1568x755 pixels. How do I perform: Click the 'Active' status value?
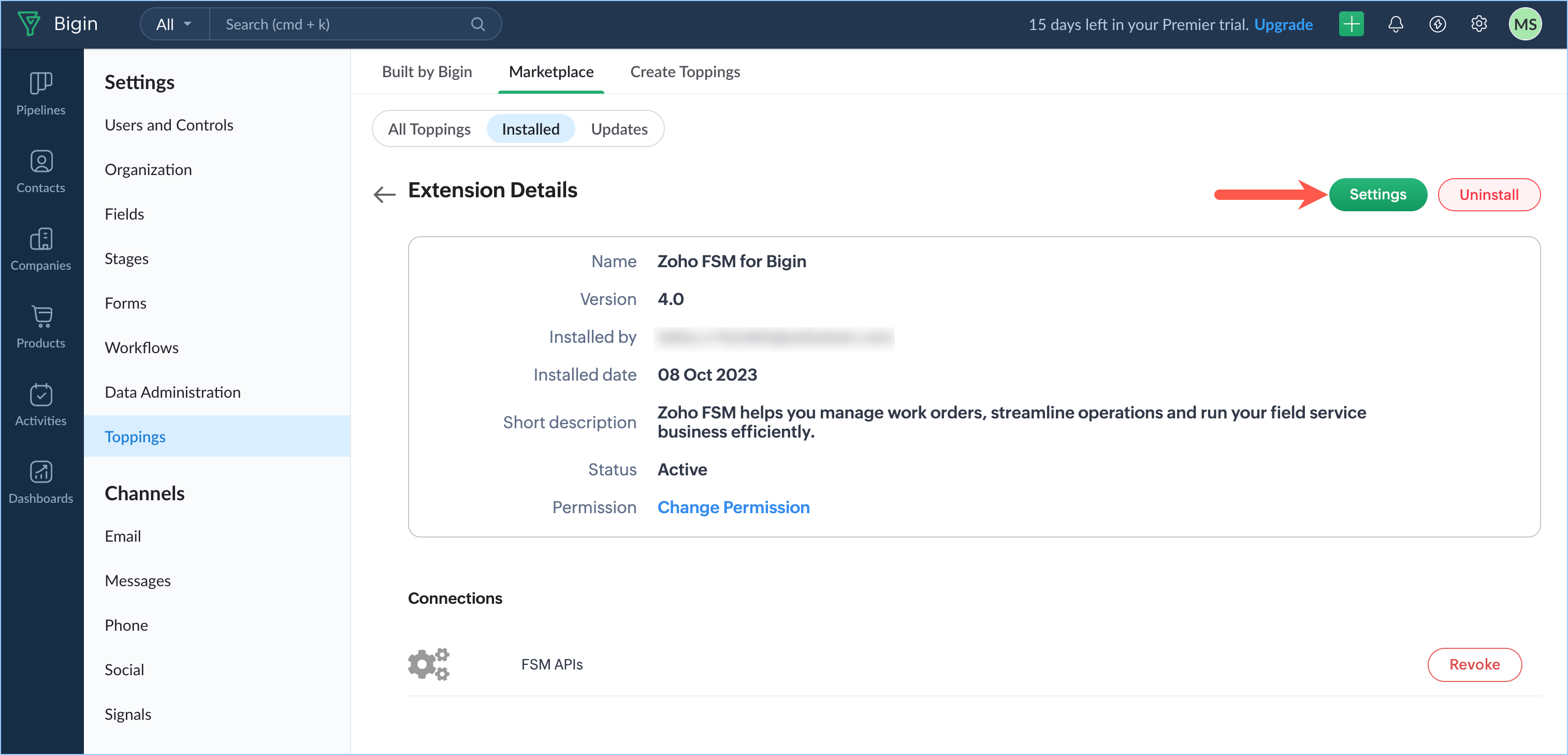coord(682,470)
